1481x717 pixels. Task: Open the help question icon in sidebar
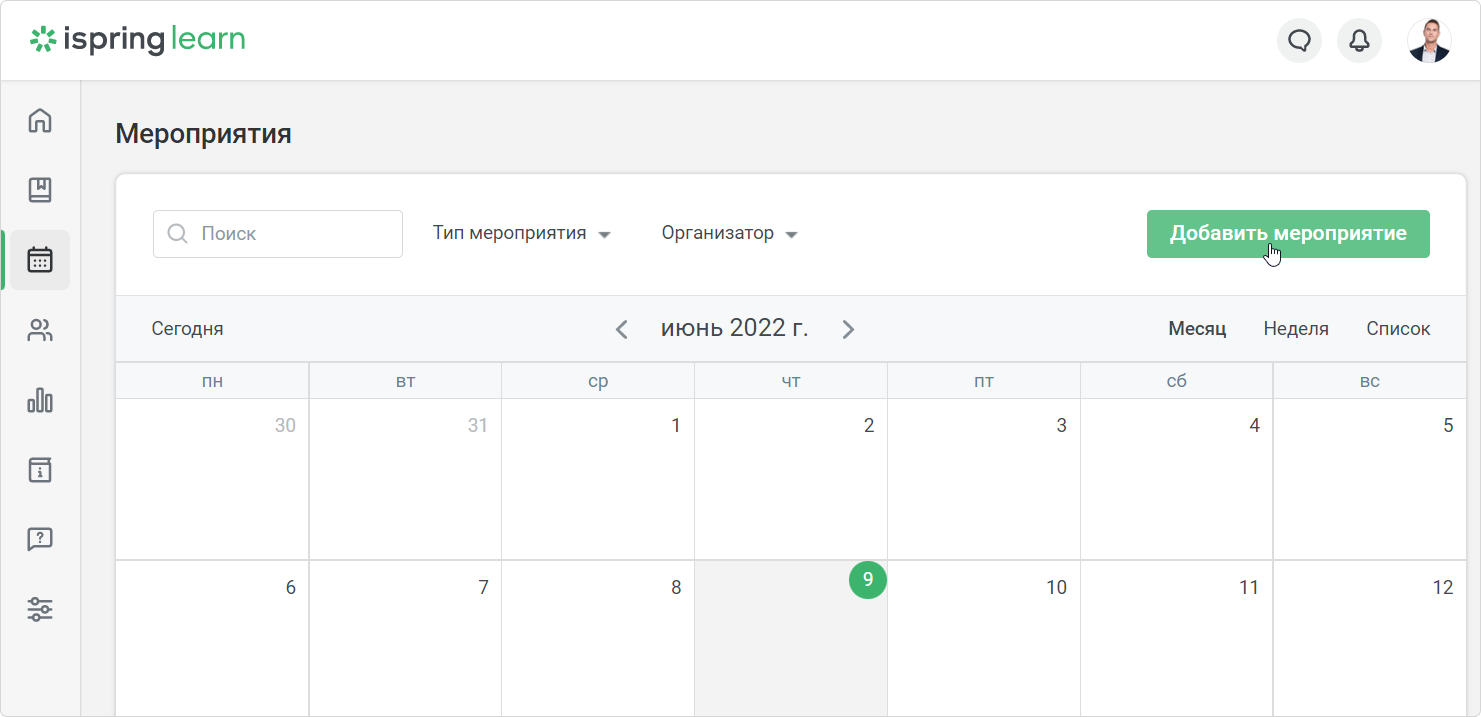click(40, 539)
